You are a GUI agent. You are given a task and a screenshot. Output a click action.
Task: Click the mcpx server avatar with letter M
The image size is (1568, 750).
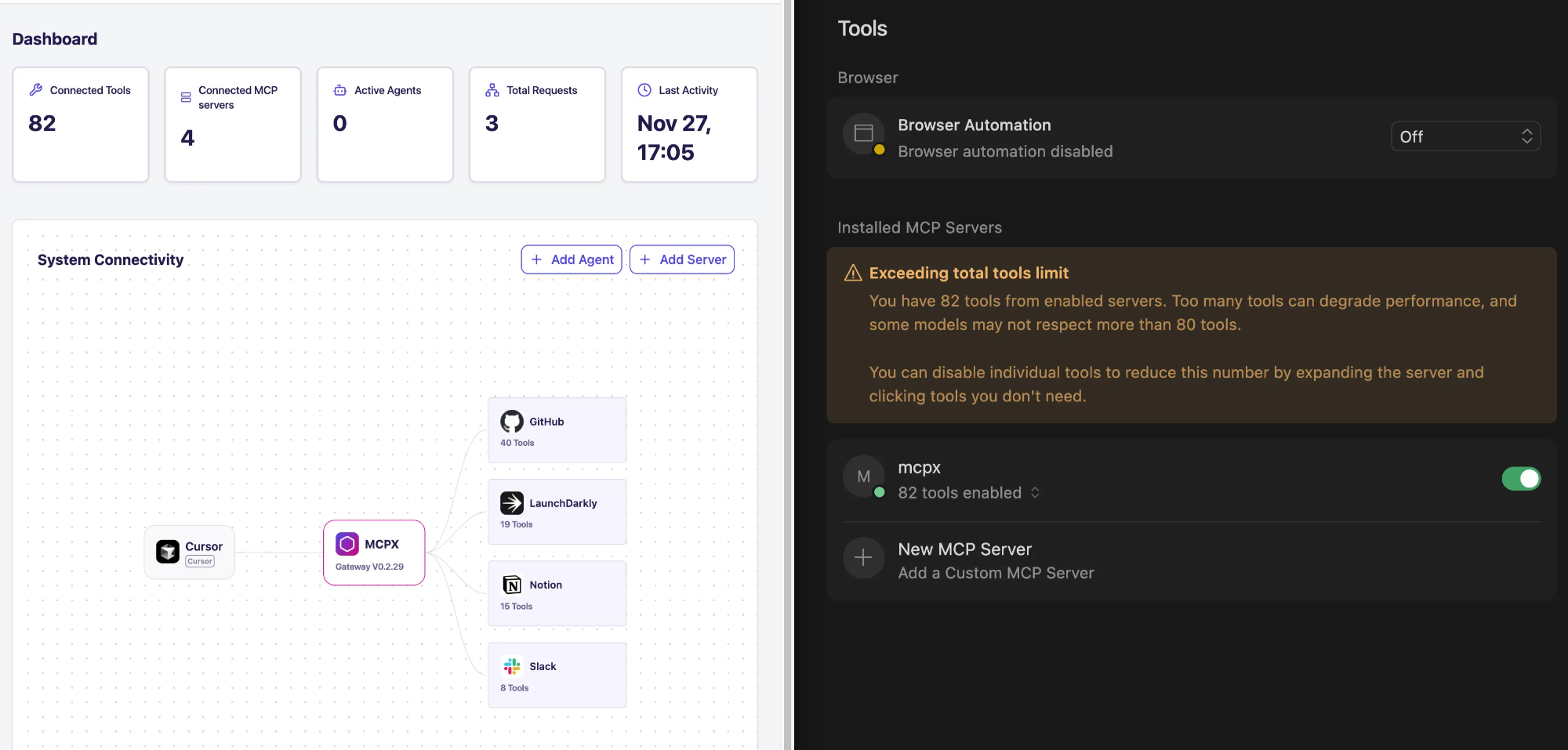coord(863,476)
